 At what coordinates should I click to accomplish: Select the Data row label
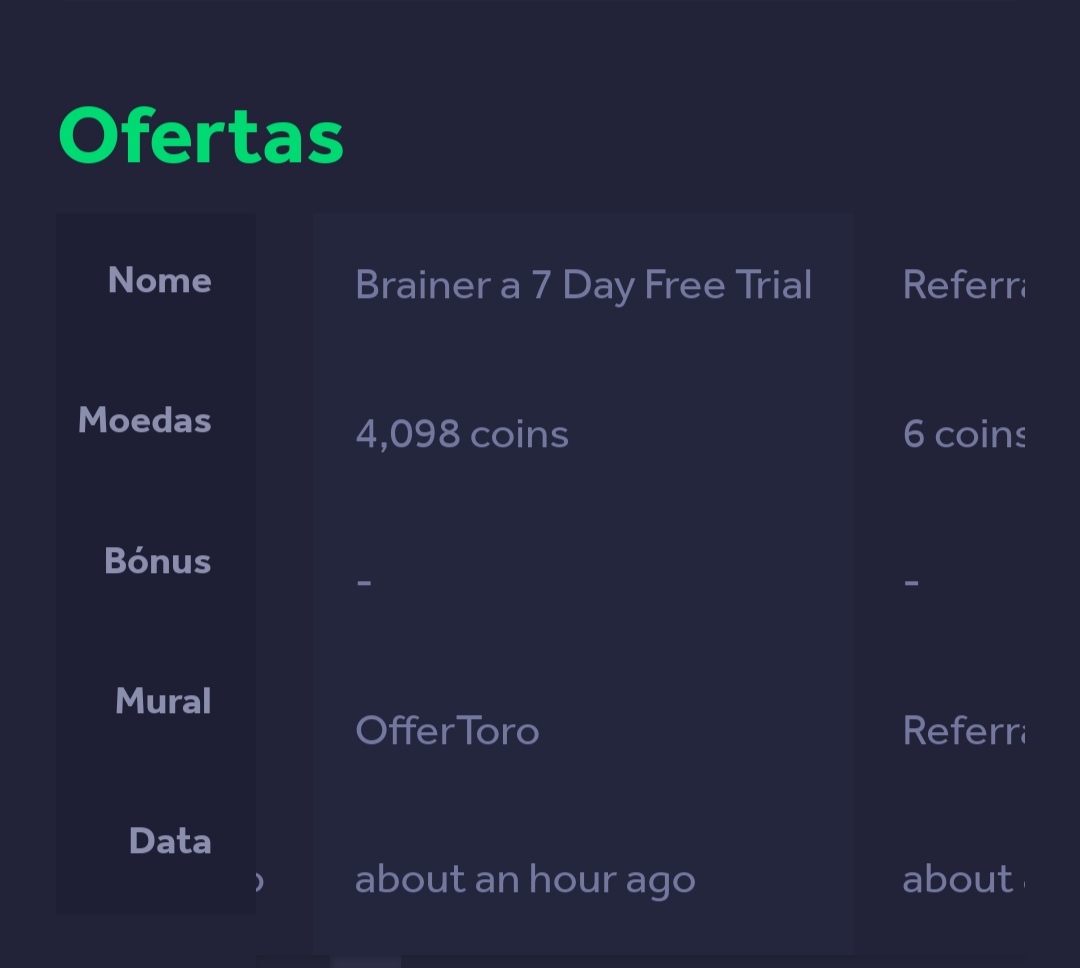[x=170, y=841]
